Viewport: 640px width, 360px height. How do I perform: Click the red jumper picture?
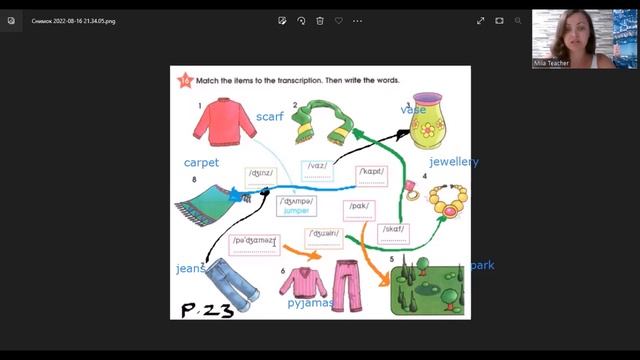(224, 122)
